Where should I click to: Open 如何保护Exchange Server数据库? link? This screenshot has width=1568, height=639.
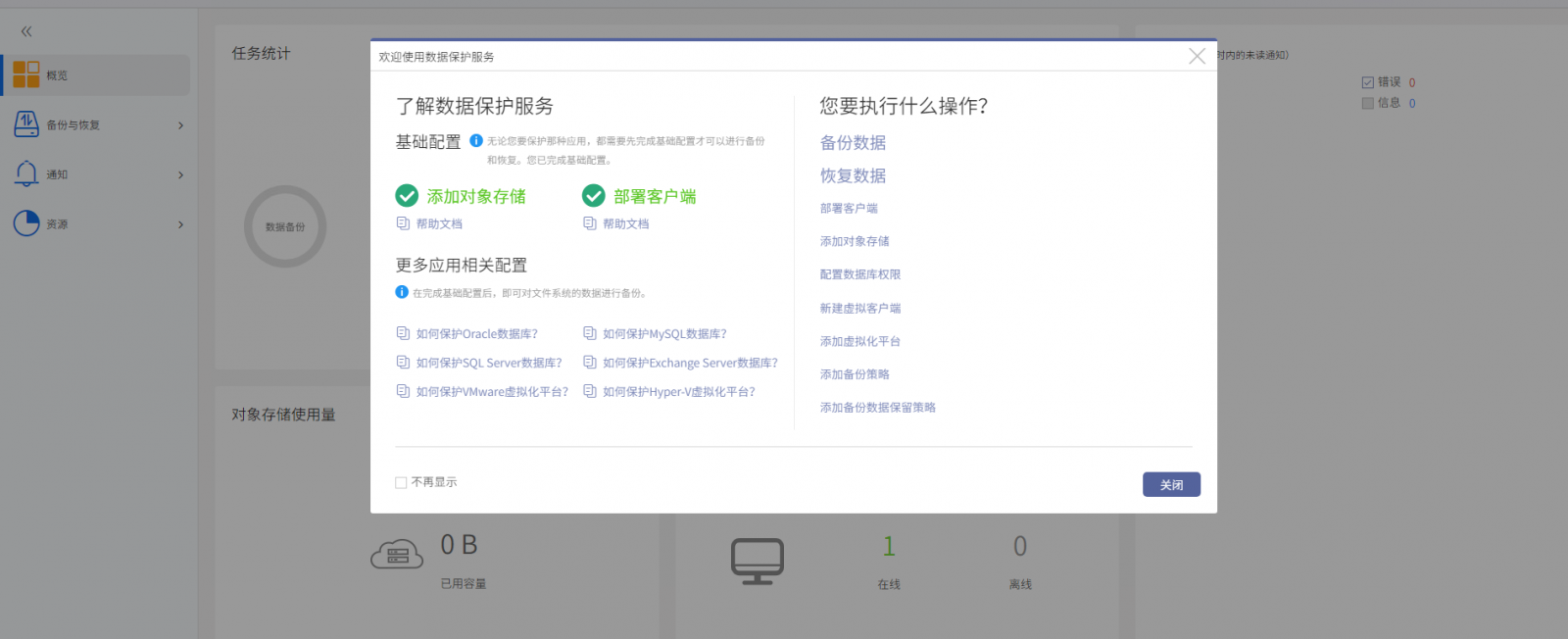pos(690,363)
